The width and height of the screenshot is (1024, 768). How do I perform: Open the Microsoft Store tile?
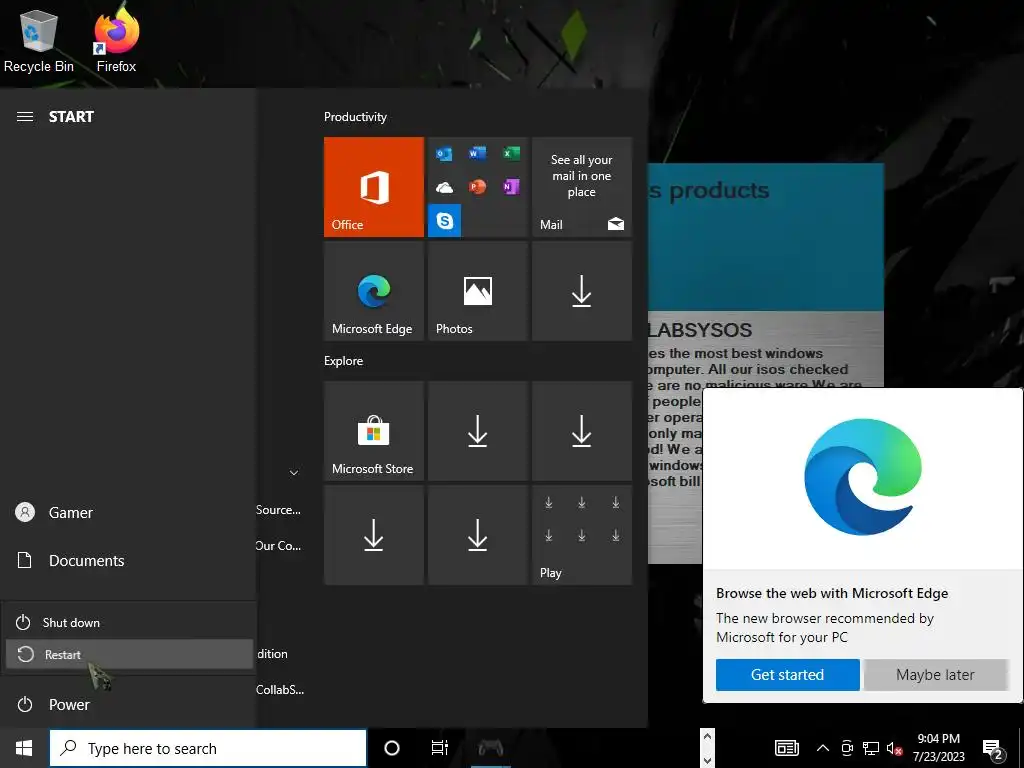[374, 431]
